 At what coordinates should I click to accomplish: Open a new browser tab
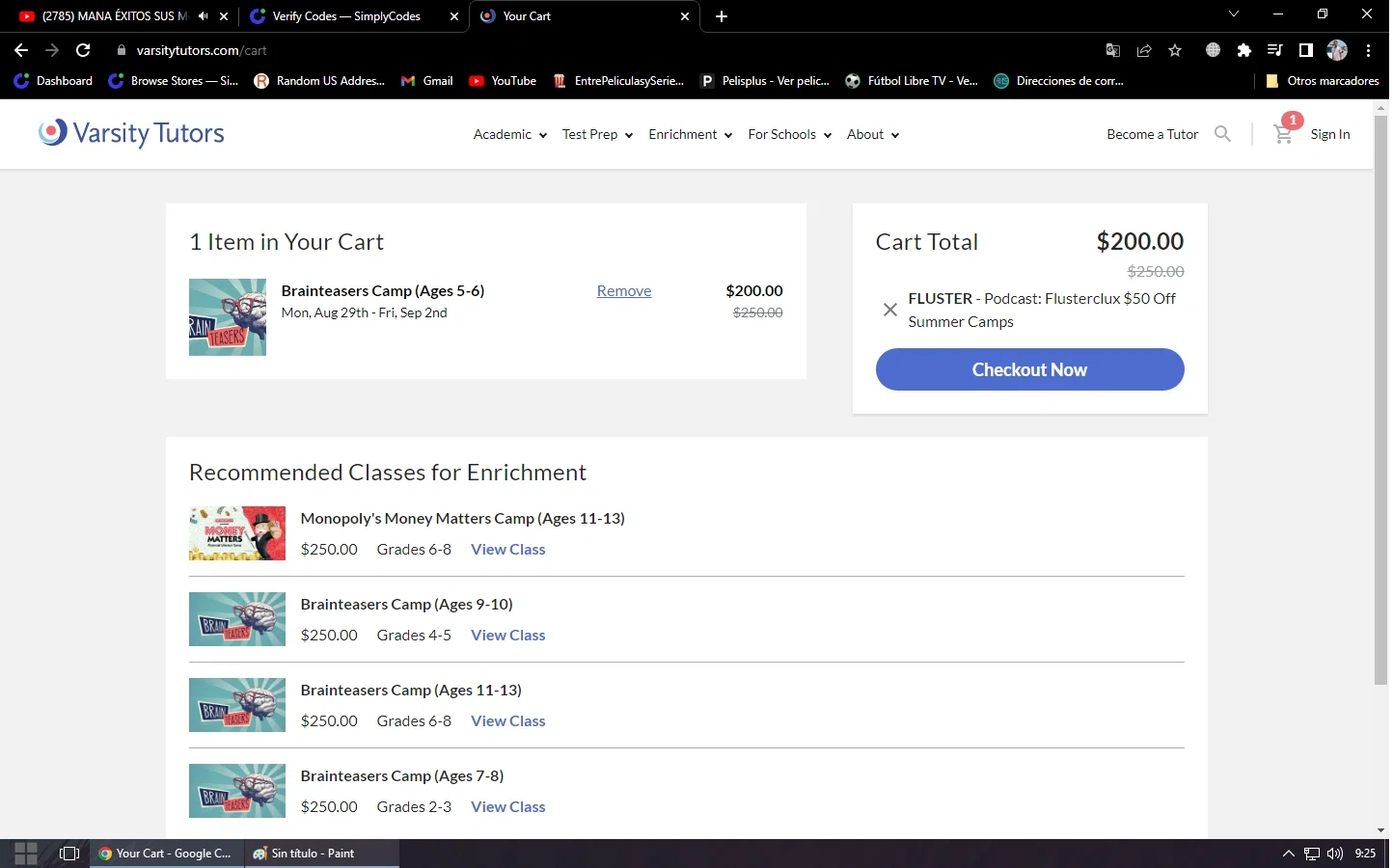(722, 16)
